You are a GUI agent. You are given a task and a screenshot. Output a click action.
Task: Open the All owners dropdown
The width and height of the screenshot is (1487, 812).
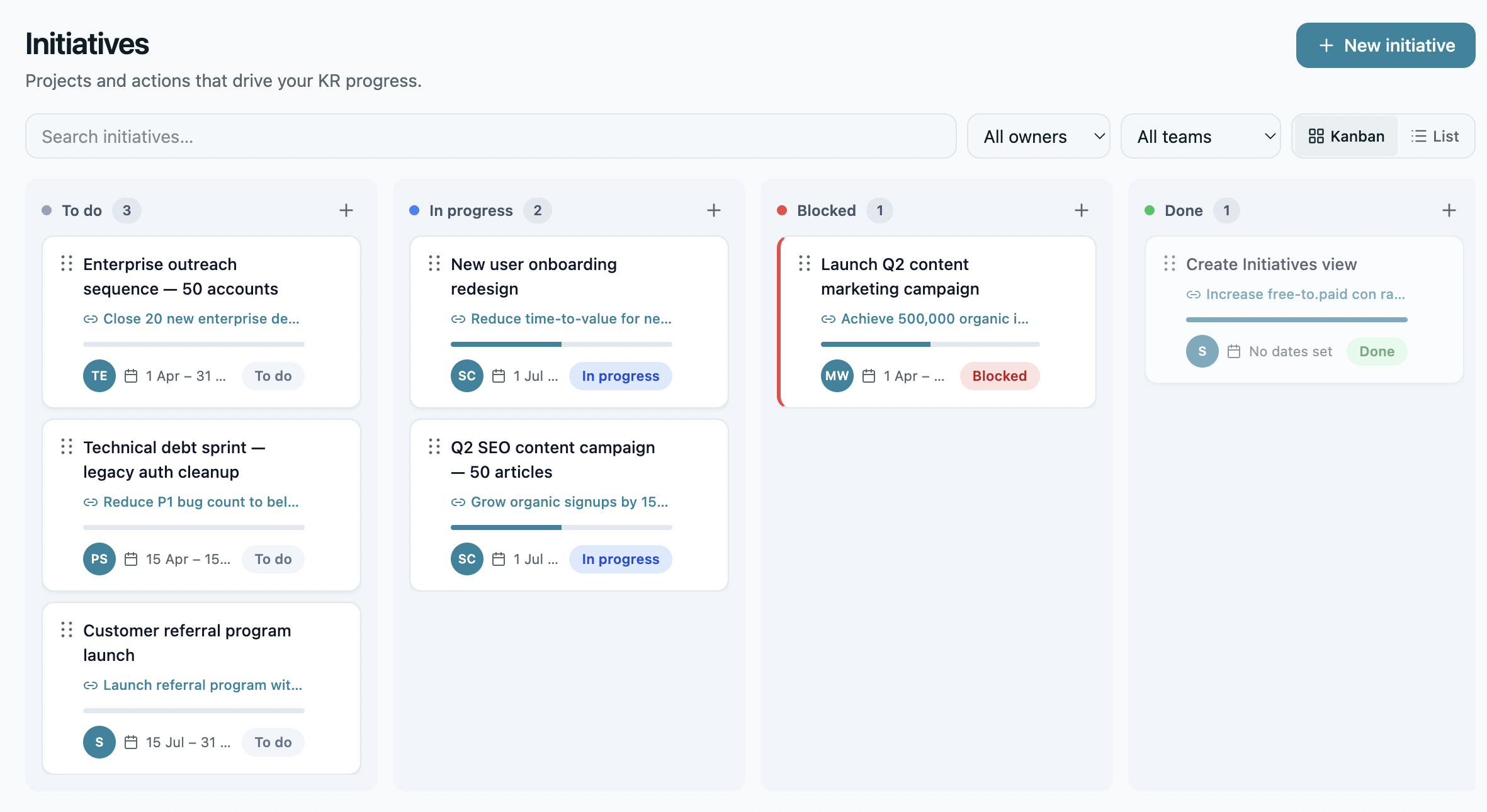tap(1039, 136)
